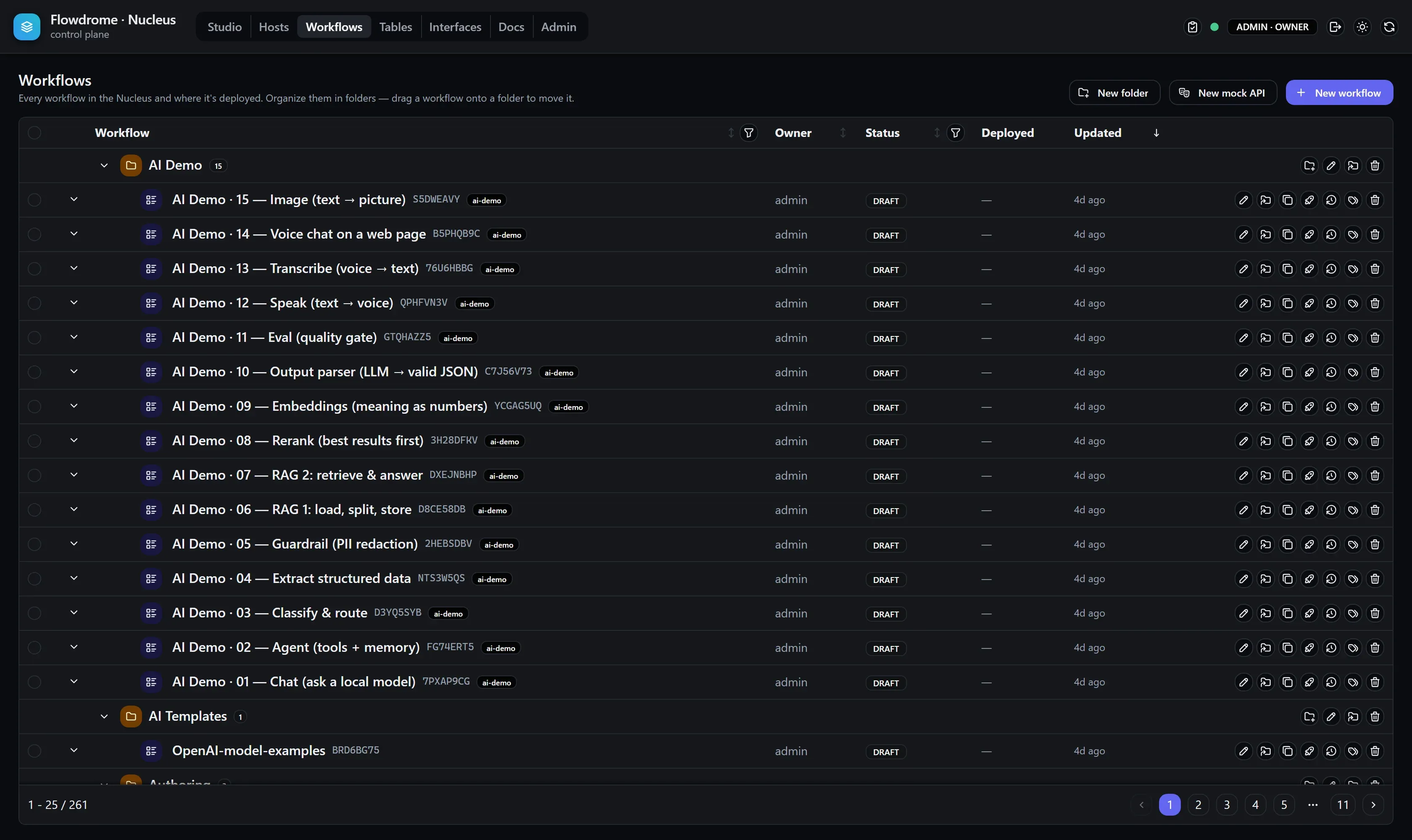Expand AI Demo 13 Transcribe row details

pos(74,268)
